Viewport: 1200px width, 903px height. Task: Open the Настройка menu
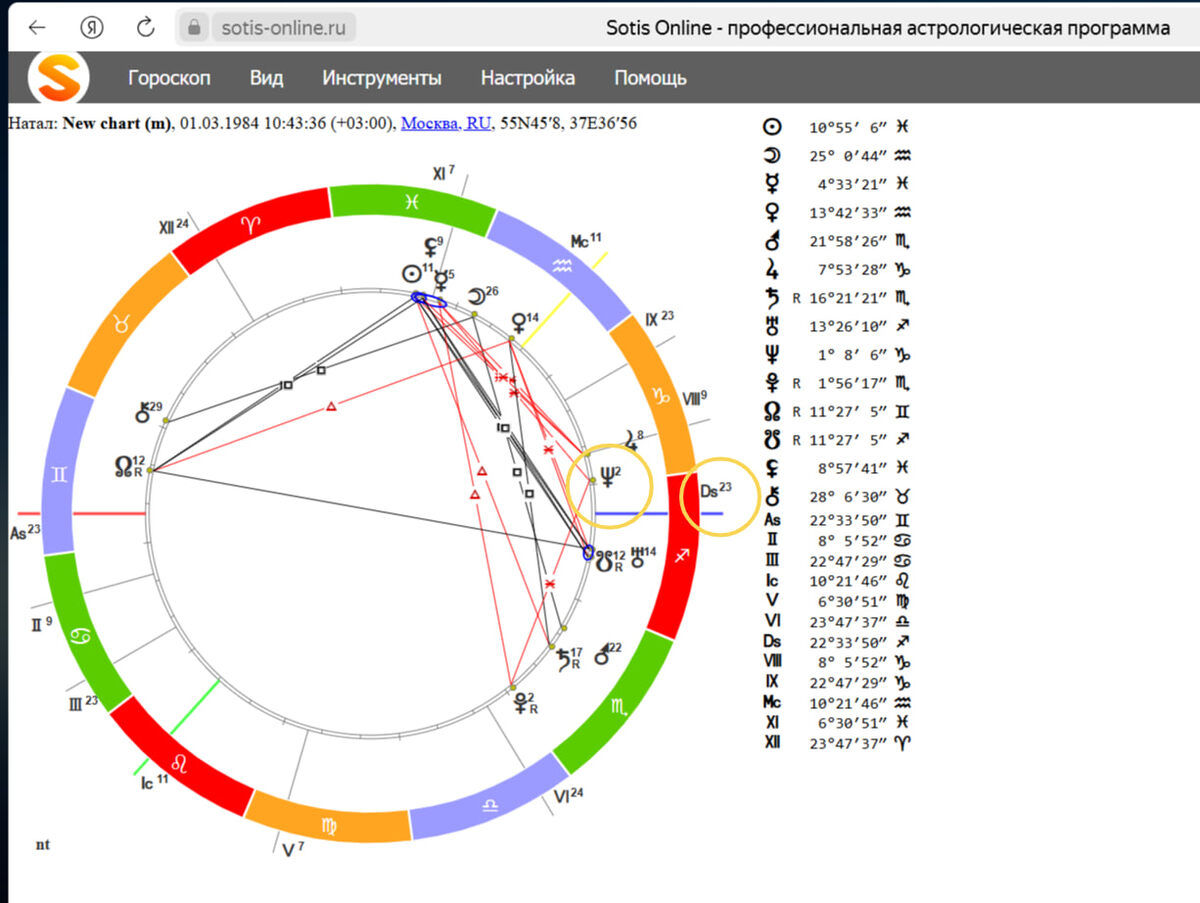click(528, 78)
